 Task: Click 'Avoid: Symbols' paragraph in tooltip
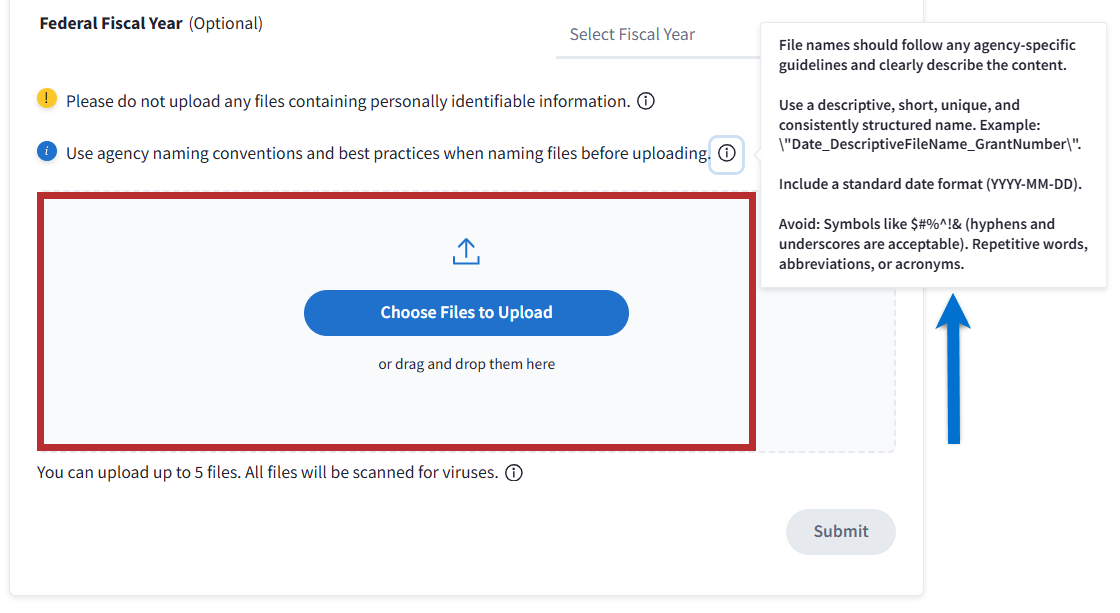point(932,244)
